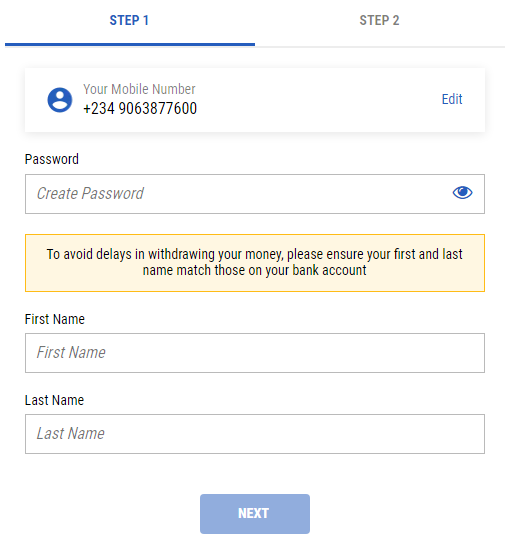Screen dimensions: 518x539
Task: Click the blue STEP 1 progress underline
Action: pos(130,44)
